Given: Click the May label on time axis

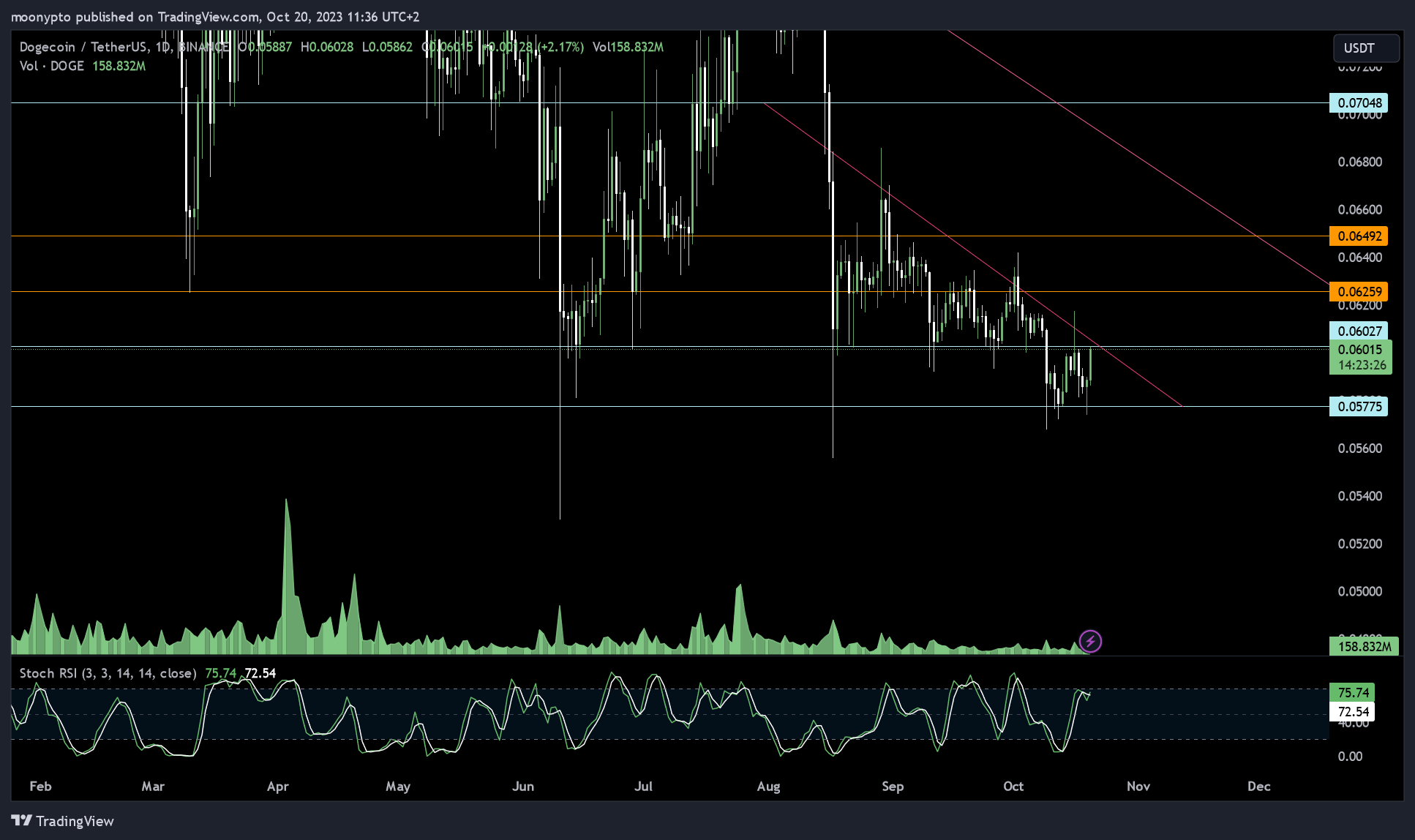Looking at the screenshot, I should (398, 786).
